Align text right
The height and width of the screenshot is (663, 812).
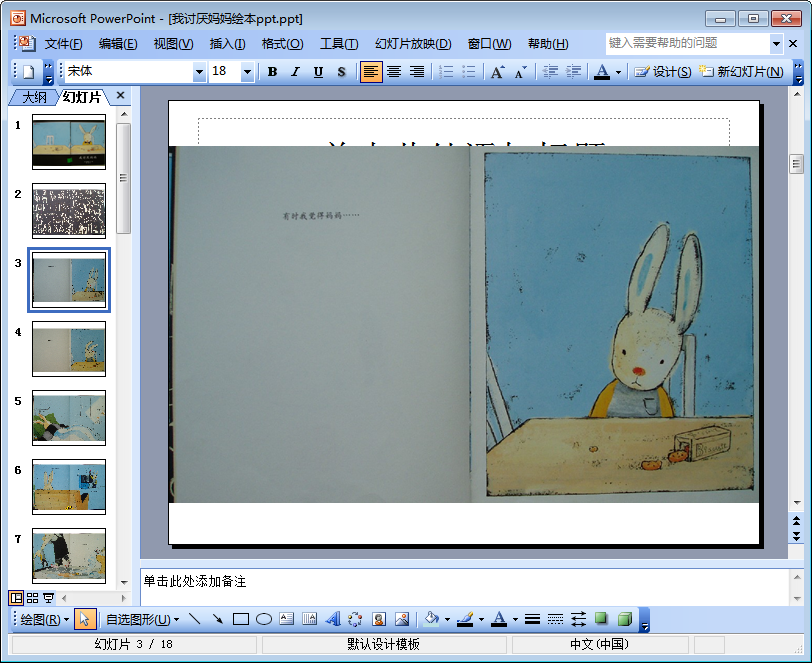[x=417, y=71]
